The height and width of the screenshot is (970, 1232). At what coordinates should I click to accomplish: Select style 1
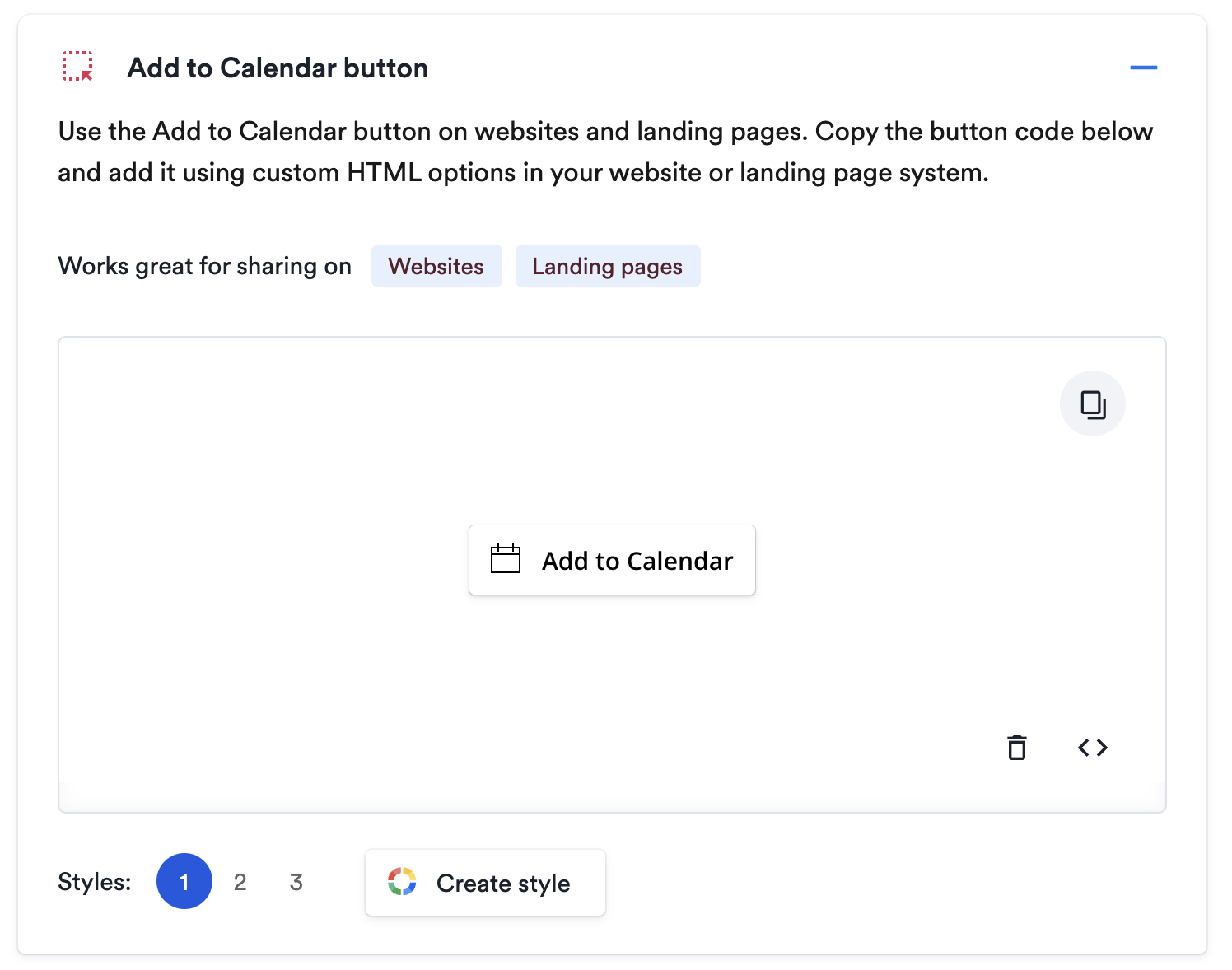pos(184,881)
